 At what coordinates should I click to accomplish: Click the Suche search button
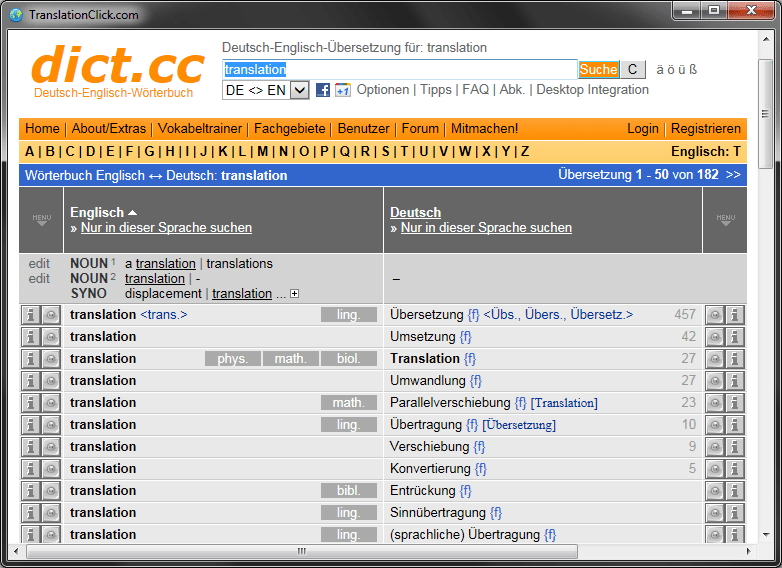click(598, 69)
